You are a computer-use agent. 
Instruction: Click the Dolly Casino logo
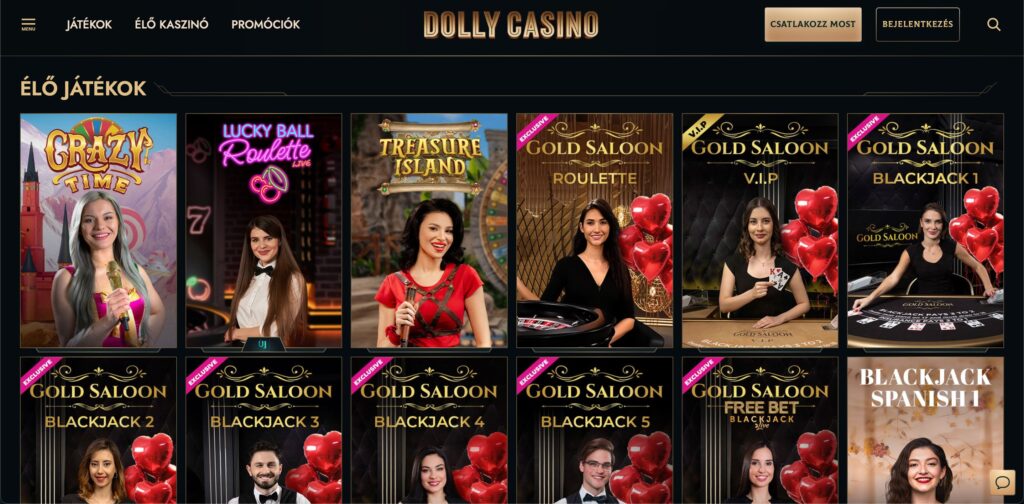[511, 25]
